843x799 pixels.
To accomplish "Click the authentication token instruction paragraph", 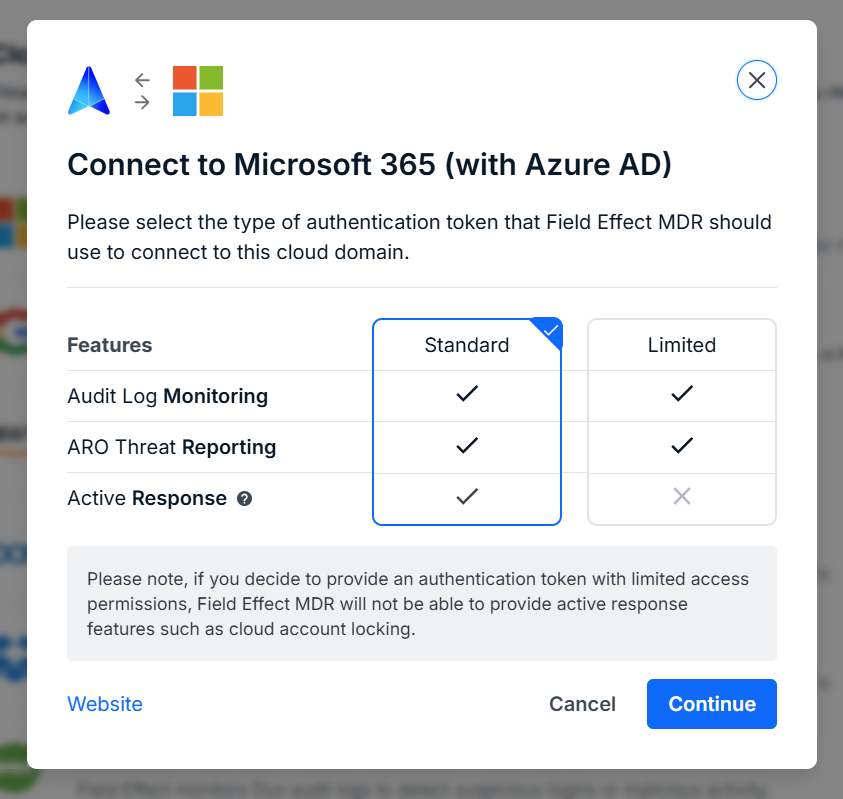I will point(419,237).
